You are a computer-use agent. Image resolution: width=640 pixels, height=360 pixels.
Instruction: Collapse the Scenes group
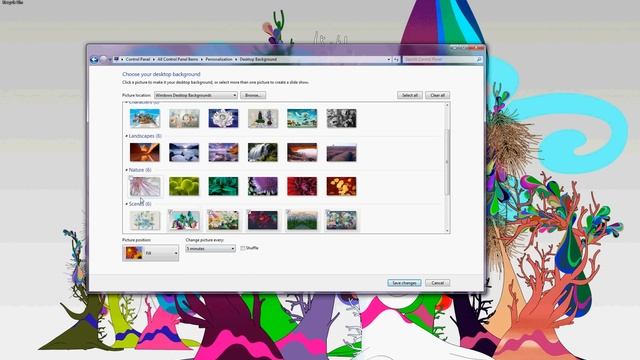(127, 204)
